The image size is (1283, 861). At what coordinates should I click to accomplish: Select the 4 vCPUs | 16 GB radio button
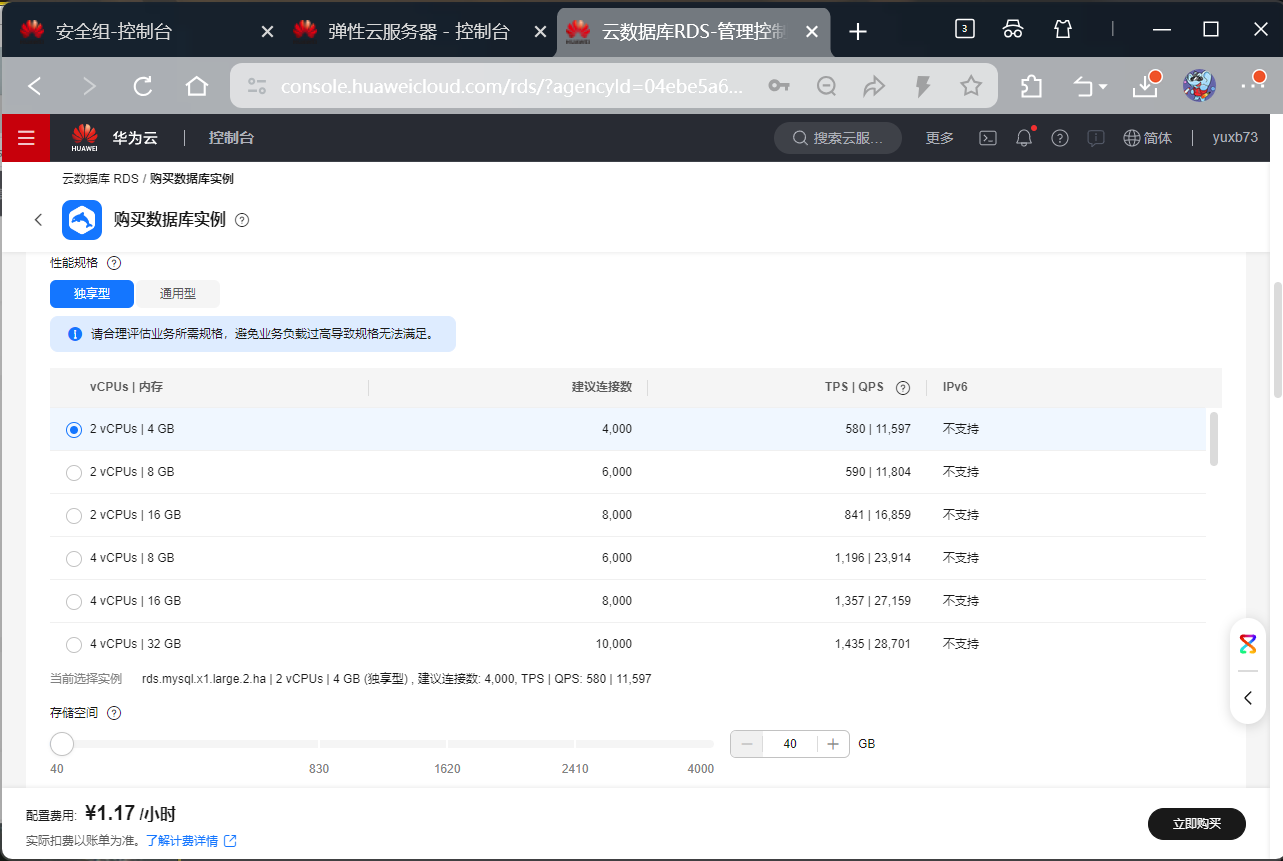point(73,602)
